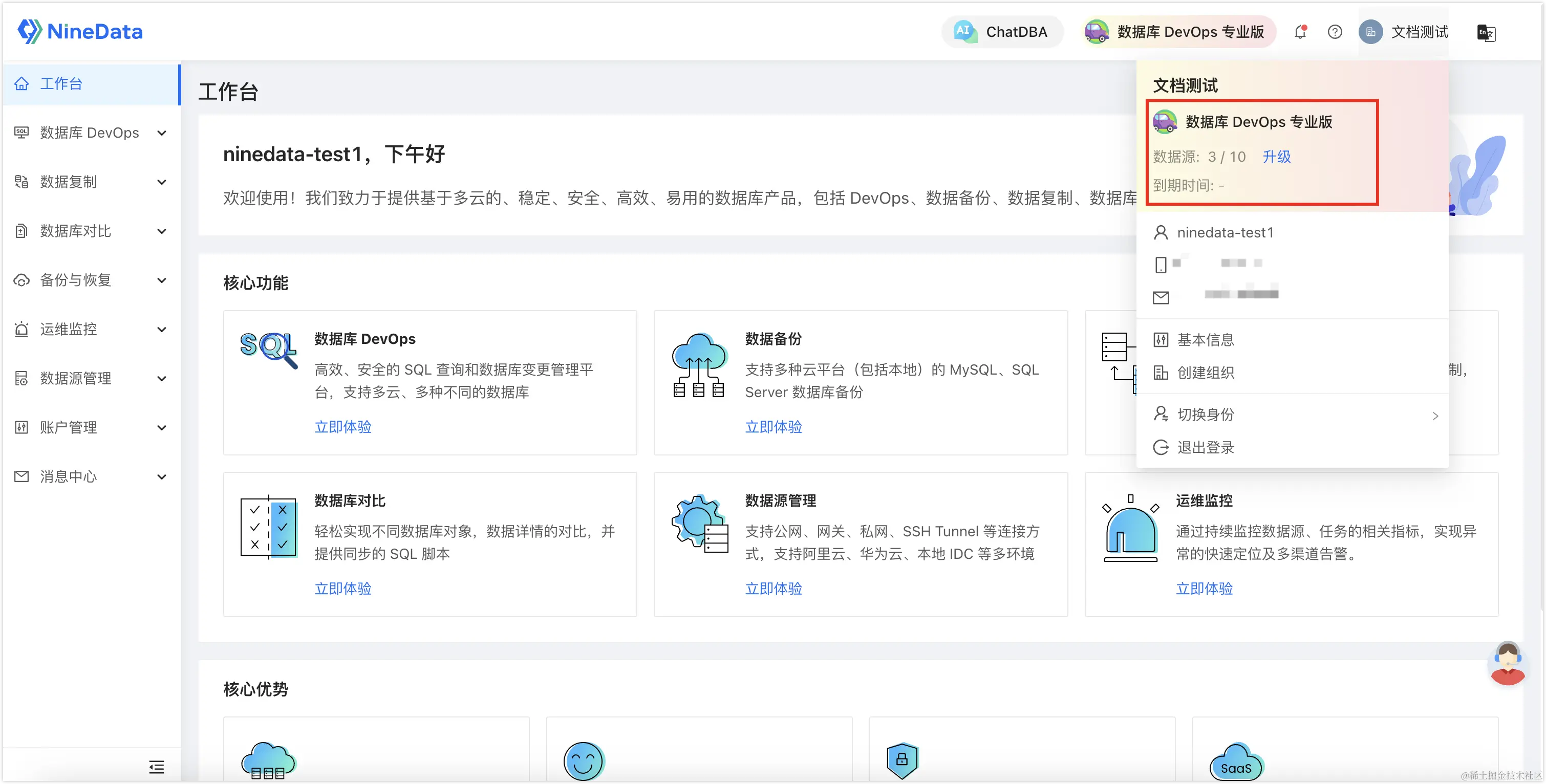Expand 备份与恢复 sidebar chevron
The width and height of the screenshot is (1546, 784).
[x=161, y=280]
